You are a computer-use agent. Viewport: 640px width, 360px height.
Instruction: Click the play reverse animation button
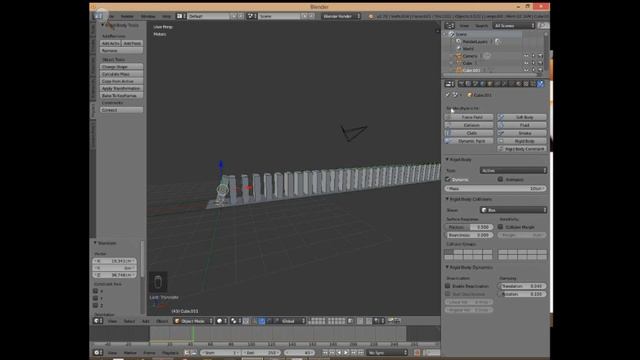(x=338, y=352)
